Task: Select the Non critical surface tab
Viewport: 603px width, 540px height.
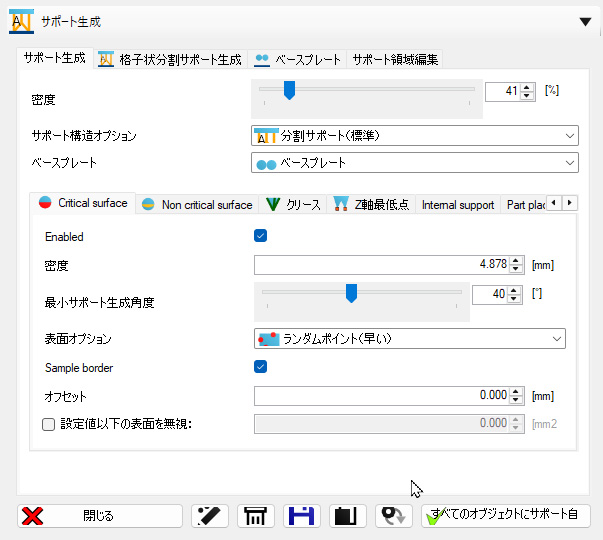Action: tap(197, 205)
